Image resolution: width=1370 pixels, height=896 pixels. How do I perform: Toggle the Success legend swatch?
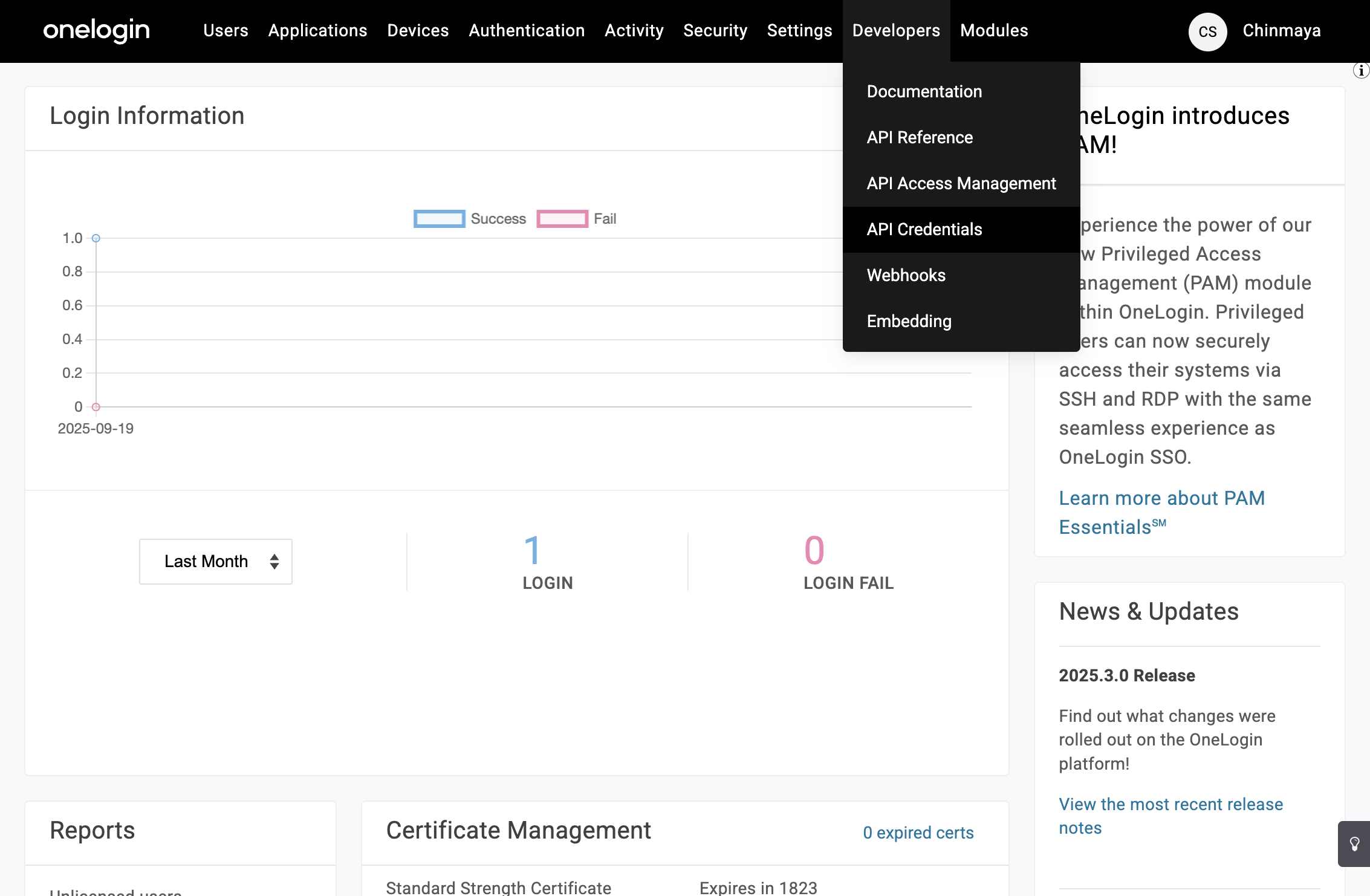(x=440, y=219)
